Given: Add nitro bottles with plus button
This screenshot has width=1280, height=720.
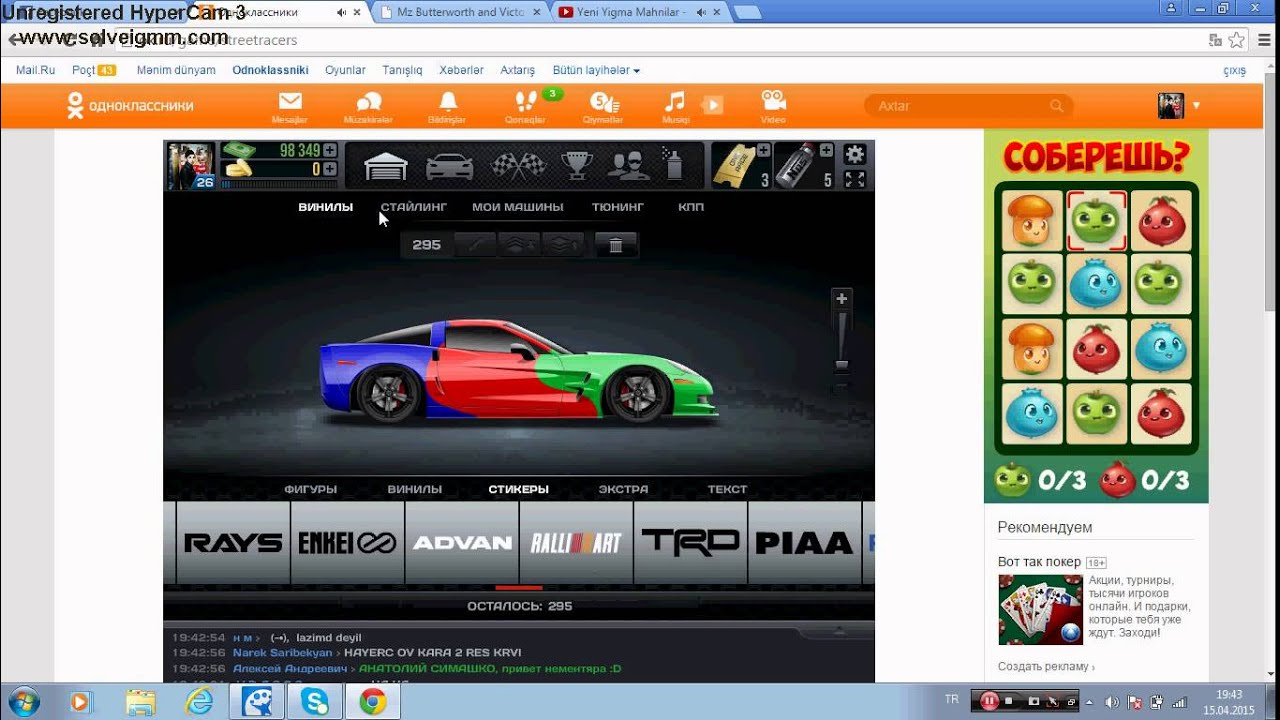Looking at the screenshot, I should tap(826, 151).
